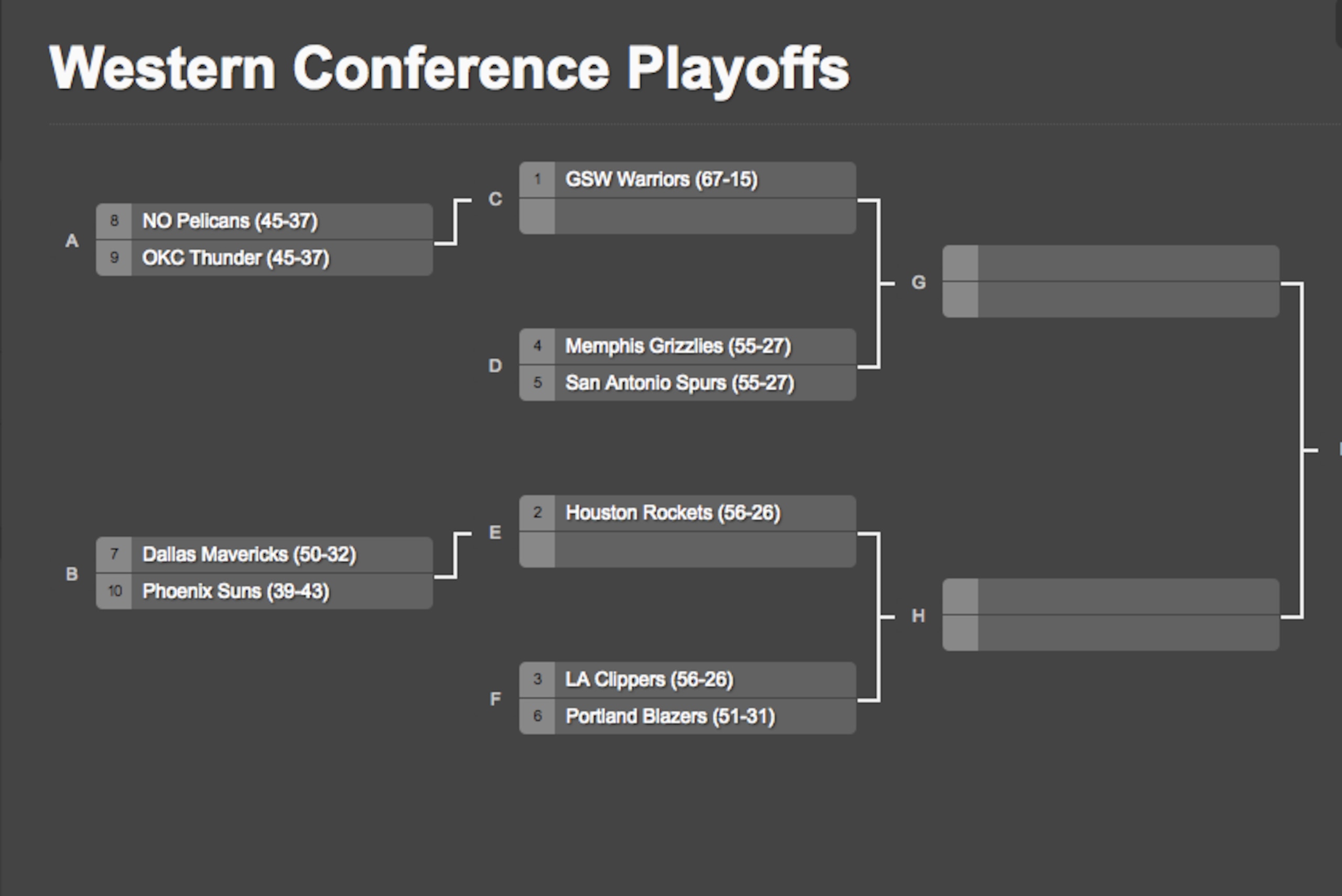The height and width of the screenshot is (896, 1342).
Task: Click the seed 1 badge beside GSW Warriors
Action: pyautogui.click(x=537, y=179)
